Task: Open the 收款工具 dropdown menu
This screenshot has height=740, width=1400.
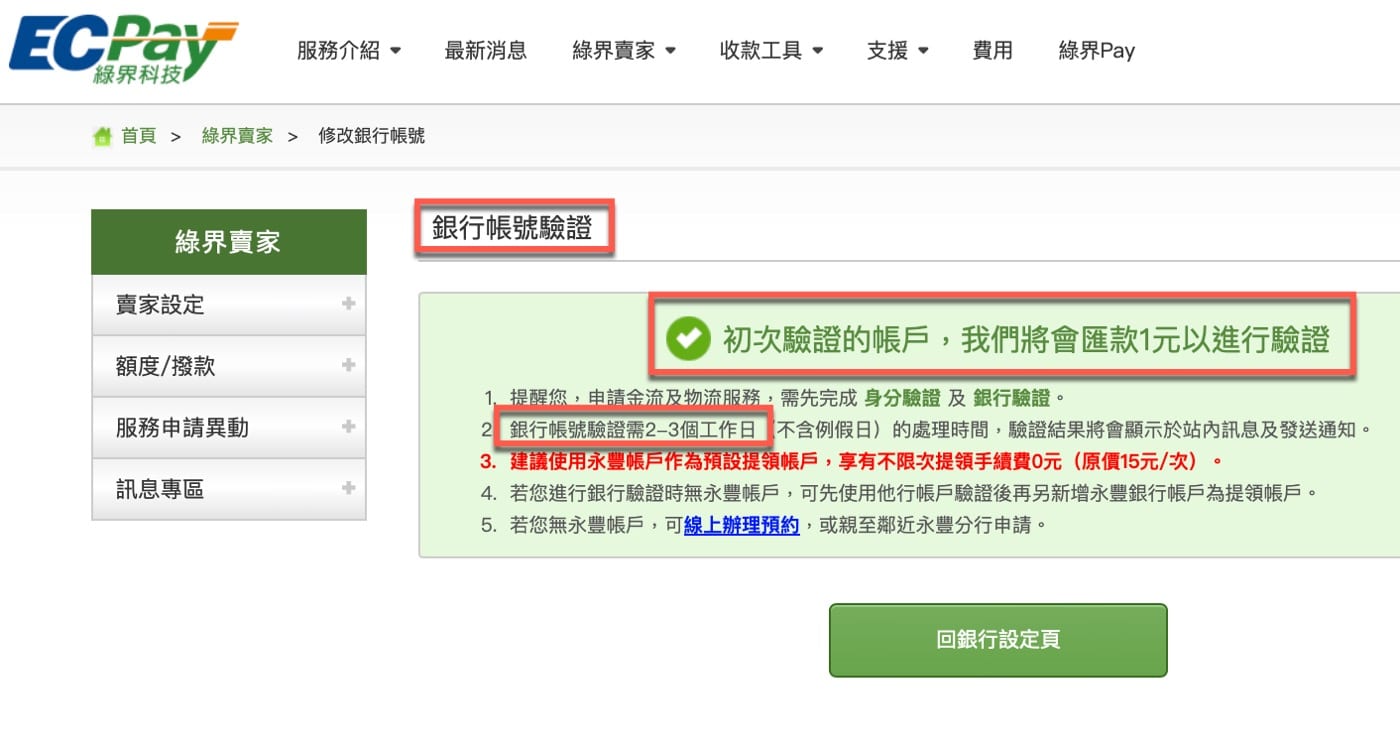Action: tap(771, 50)
